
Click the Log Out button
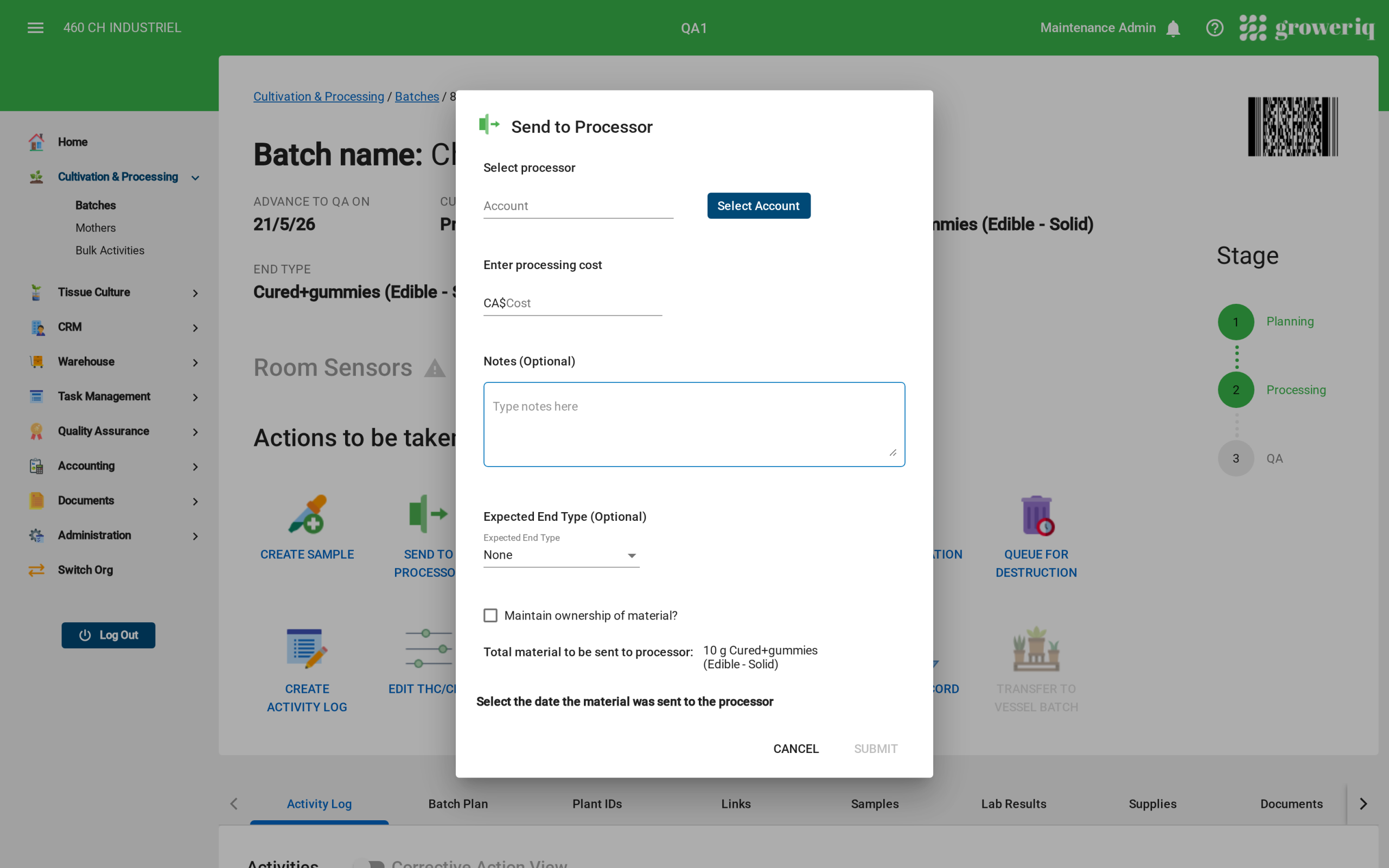click(109, 635)
